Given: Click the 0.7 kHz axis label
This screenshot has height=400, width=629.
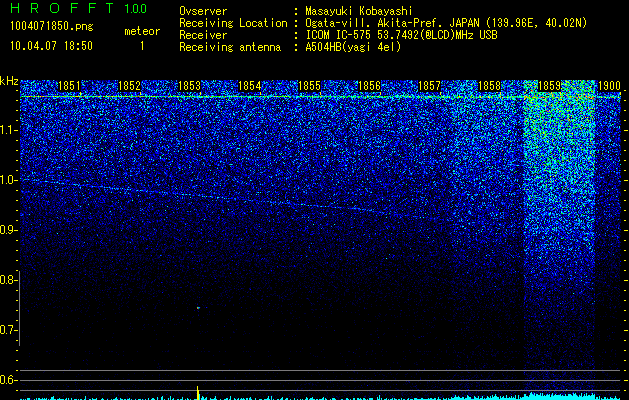Looking at the screenshot, I should pos(9,330).
